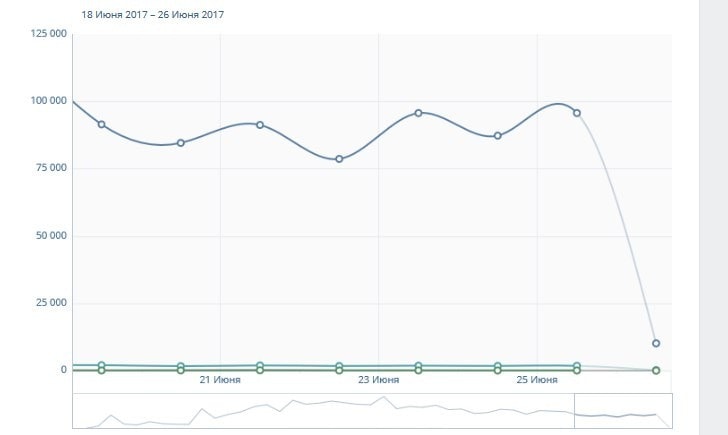This screenshot has height=435, width=728.
Task: Click the date range 18 Июня 2017 – 26 Июня 2017
Action: coord(153,15)
